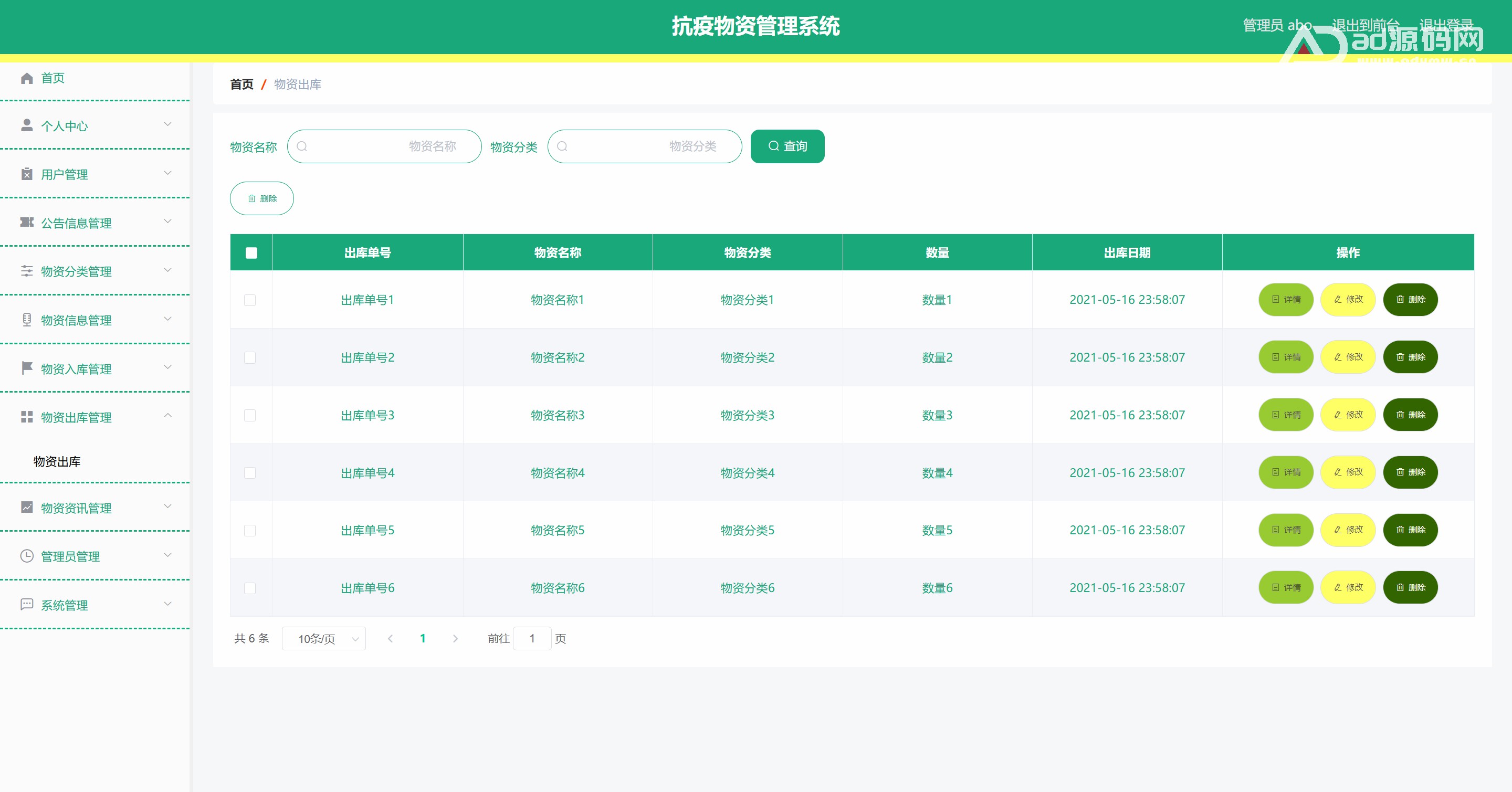Click the green 查询 search button
Screen dimensions: 1512x792
(x=786, y=146)
